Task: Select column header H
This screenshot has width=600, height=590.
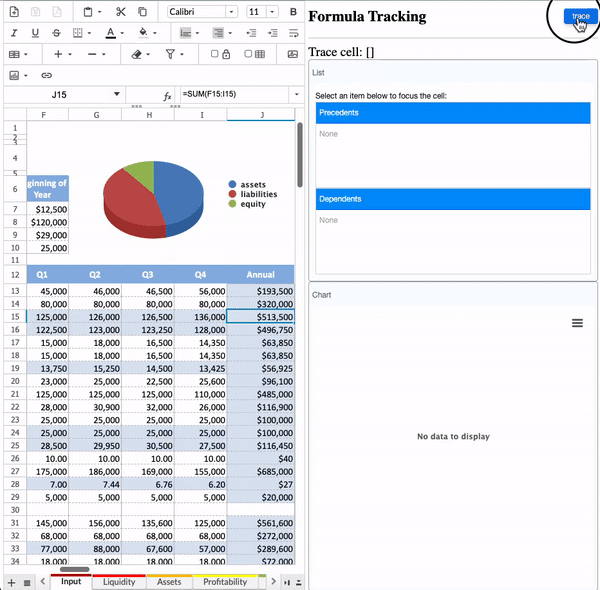Action: click(x=148, y=115)
